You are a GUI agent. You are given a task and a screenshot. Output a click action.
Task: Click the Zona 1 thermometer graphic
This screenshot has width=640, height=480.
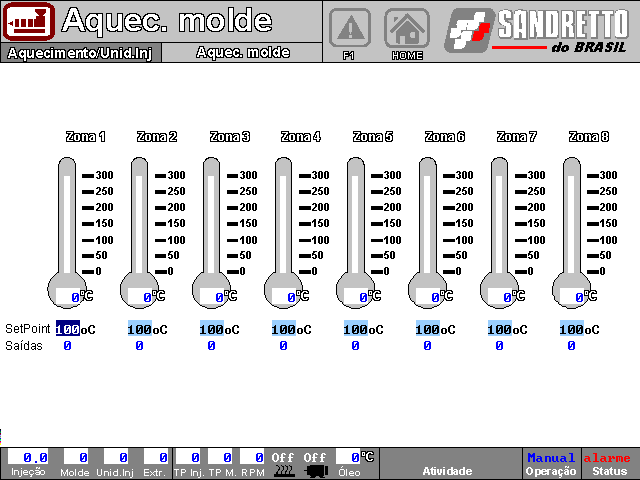(x=67, y=225)
